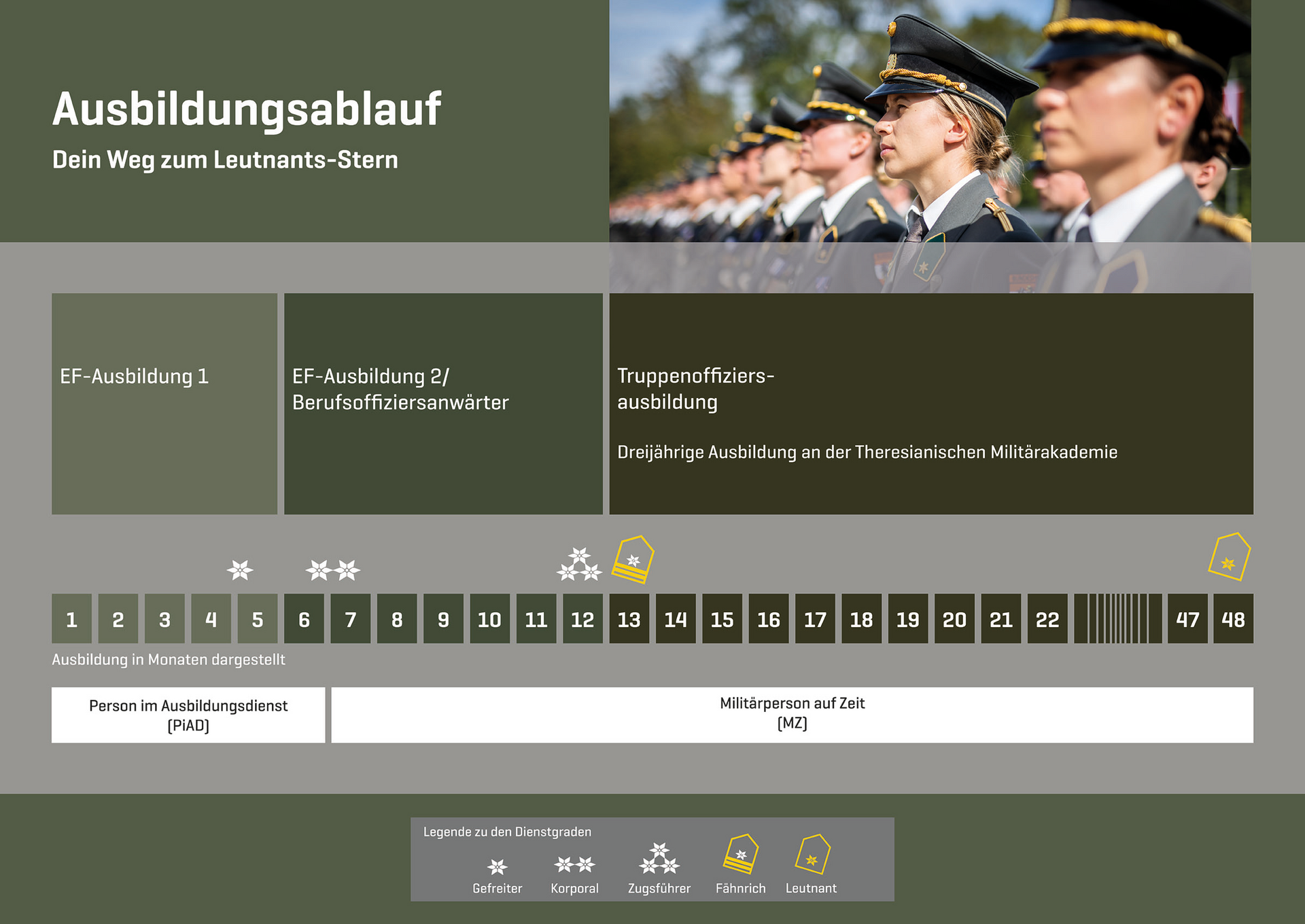
Task: Click month 1 on the timeline
Action: tap(71, 619)
